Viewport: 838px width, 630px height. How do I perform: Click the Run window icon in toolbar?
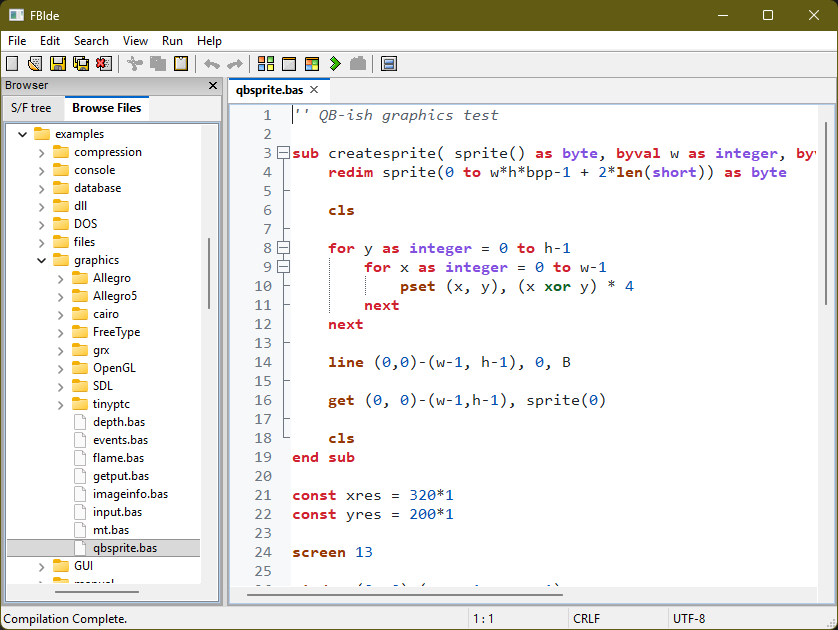pos(289,64)
